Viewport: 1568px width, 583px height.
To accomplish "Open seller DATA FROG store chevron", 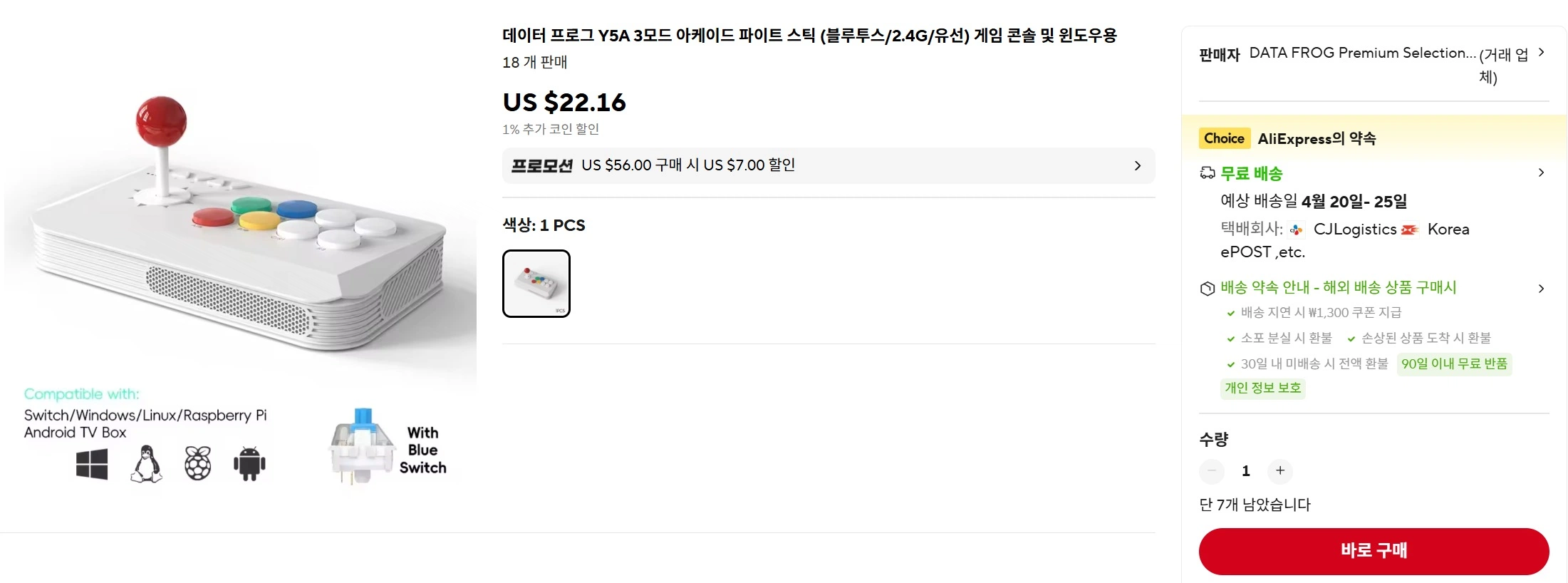I will click(1542, 52).
